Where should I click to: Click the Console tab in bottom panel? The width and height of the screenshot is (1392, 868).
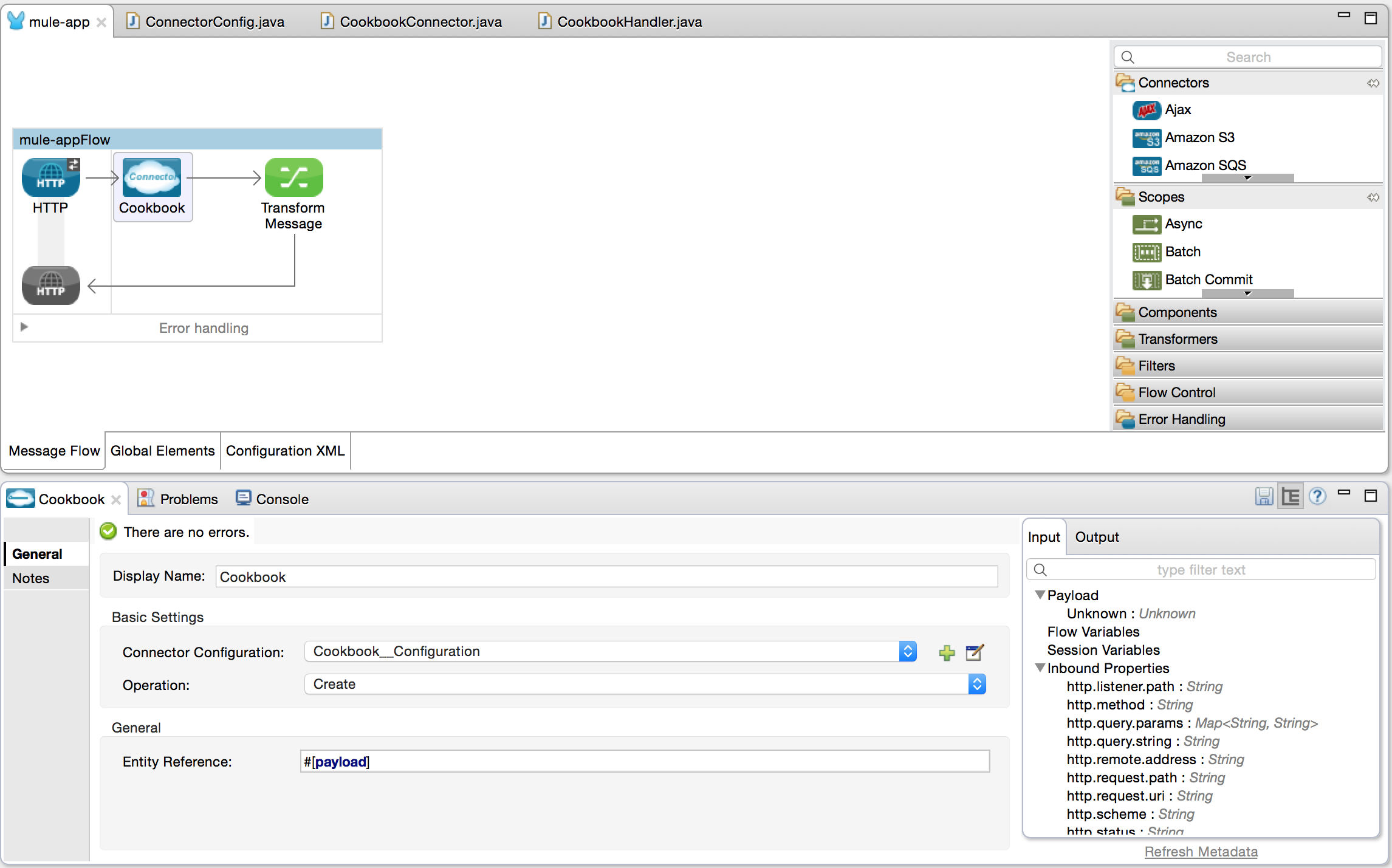pyautogui.click(x=282, y=498)
